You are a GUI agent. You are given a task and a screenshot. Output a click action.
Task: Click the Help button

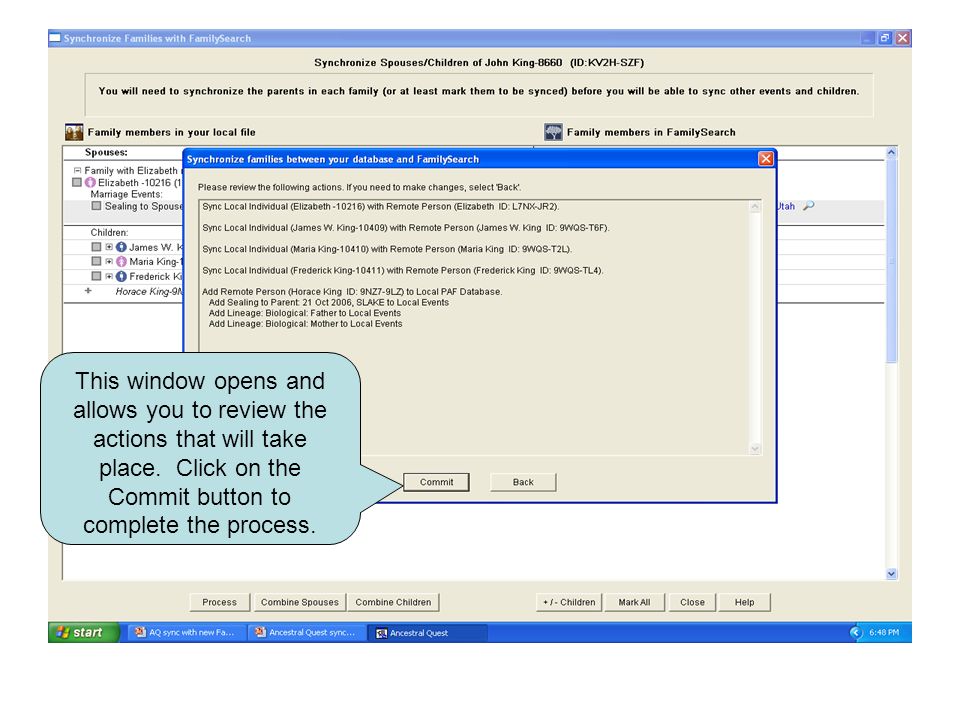(x=744, y=602)
